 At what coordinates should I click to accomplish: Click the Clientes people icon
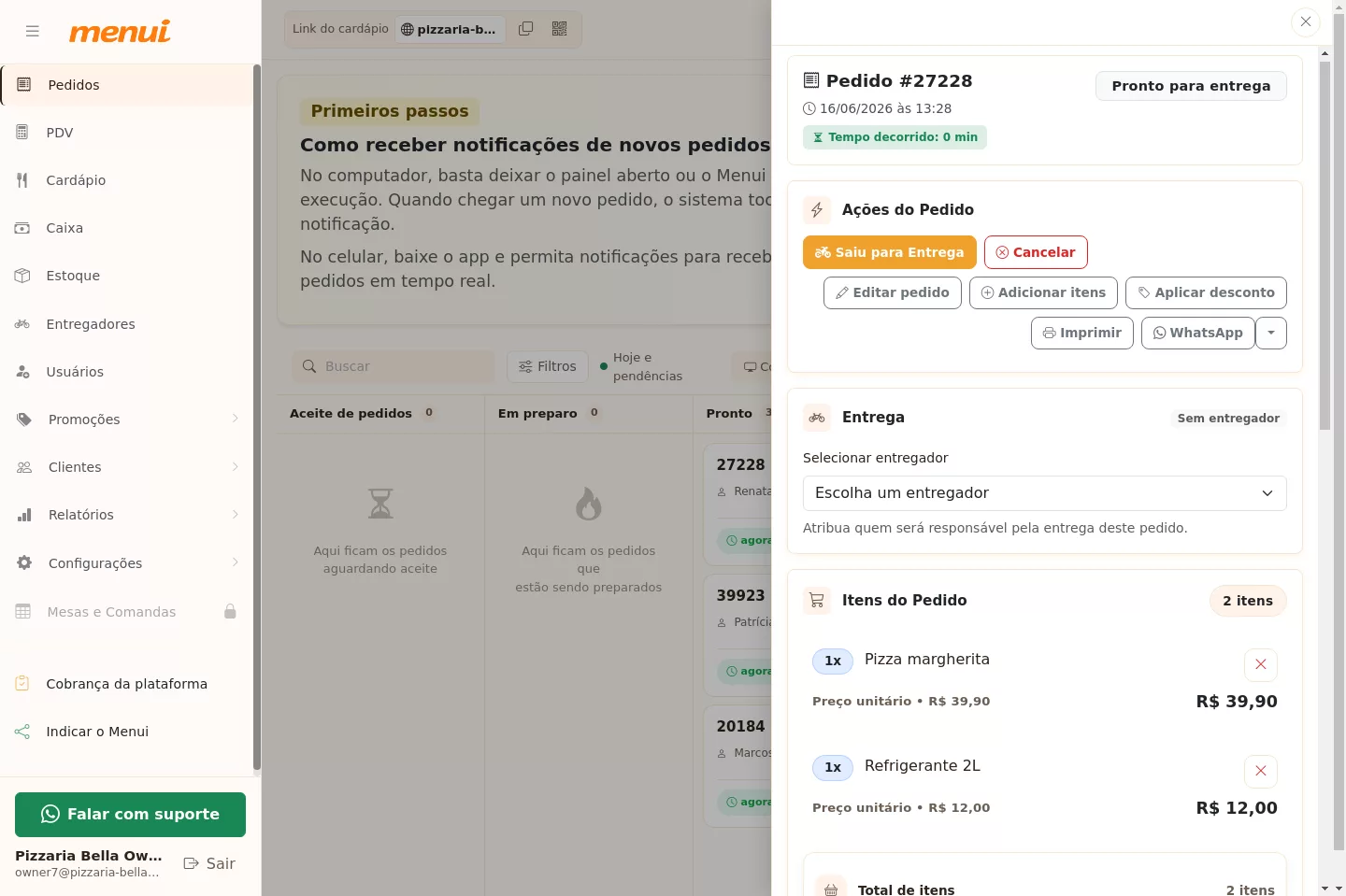tap(24, 467)
